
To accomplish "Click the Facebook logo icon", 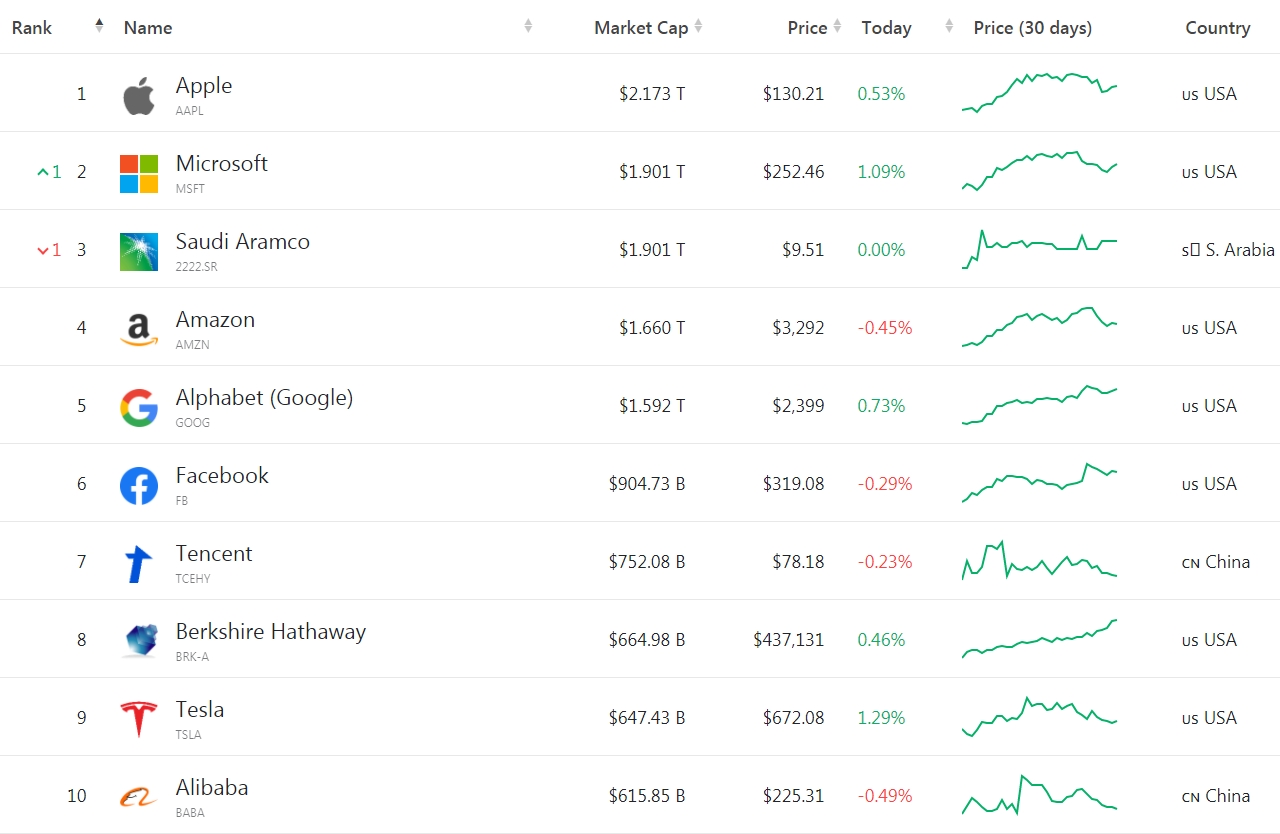I will coord(139,486).
